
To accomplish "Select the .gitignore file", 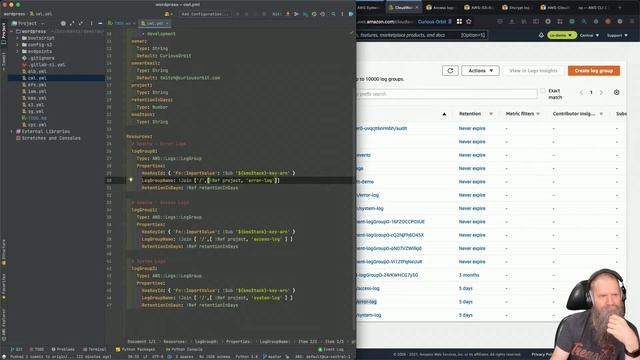I will click(x=38, y=58).
